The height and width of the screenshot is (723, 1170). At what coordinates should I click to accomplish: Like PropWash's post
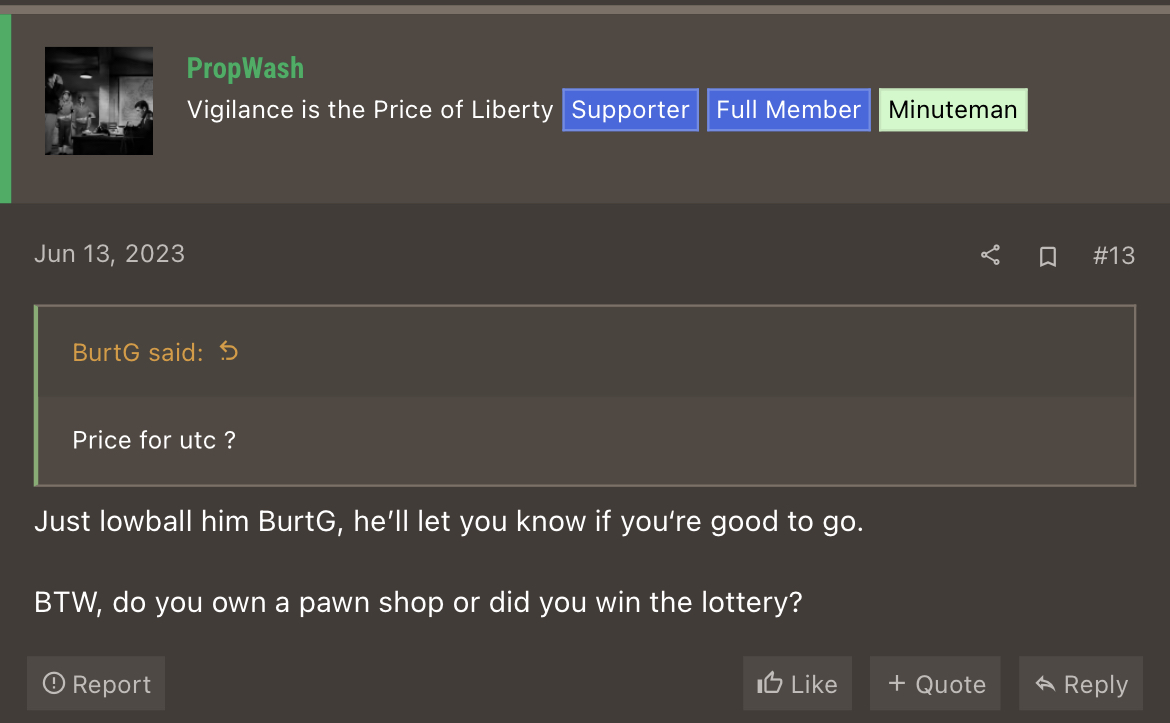point(797,683)
